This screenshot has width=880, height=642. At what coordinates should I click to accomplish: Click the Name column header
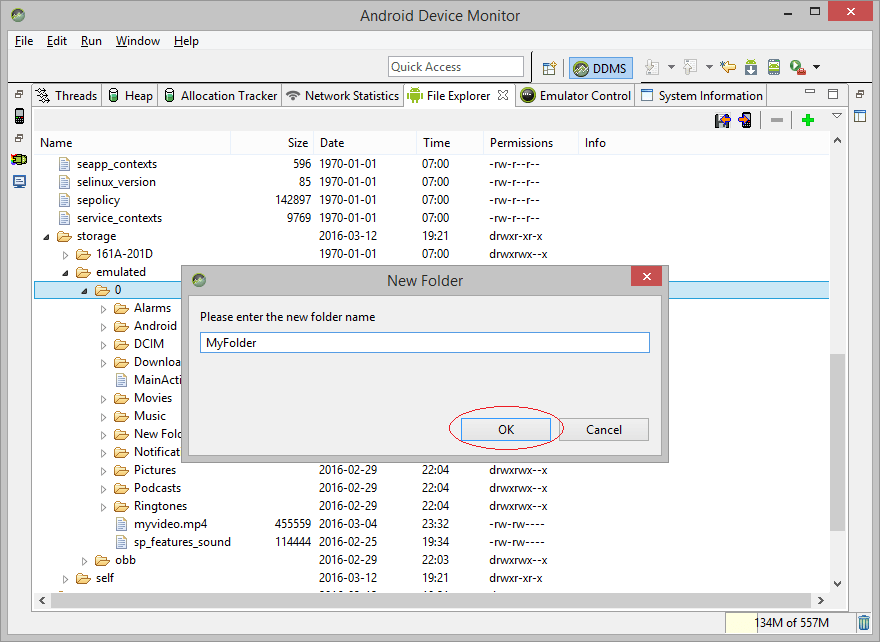[132, 143]
